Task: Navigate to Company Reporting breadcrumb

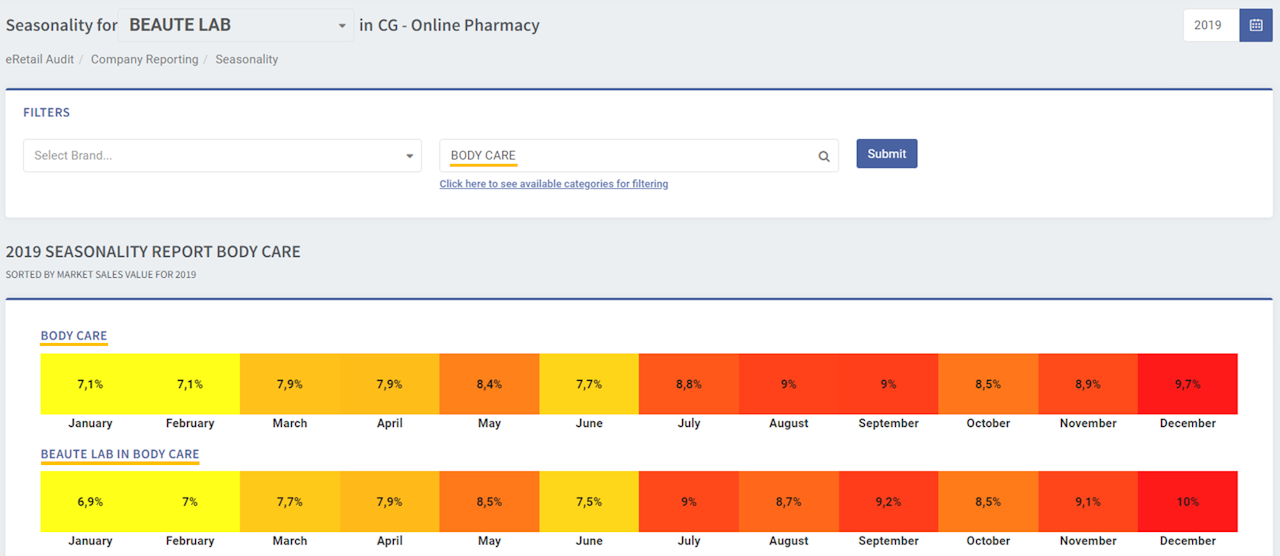Action: (x=145, y=59)
